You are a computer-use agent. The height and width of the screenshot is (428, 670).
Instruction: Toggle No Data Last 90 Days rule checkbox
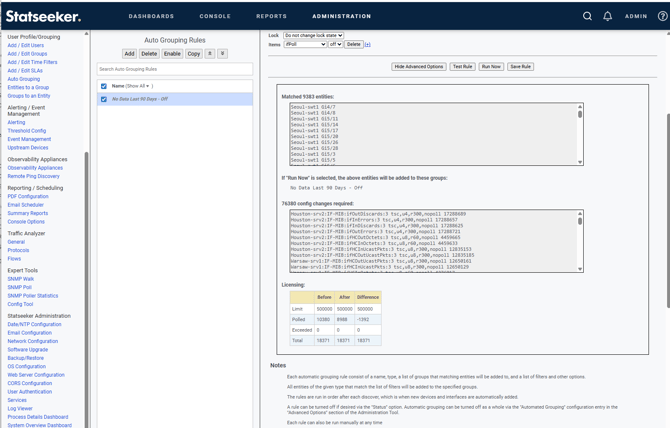pyautogui.click(x=103, y=99)
